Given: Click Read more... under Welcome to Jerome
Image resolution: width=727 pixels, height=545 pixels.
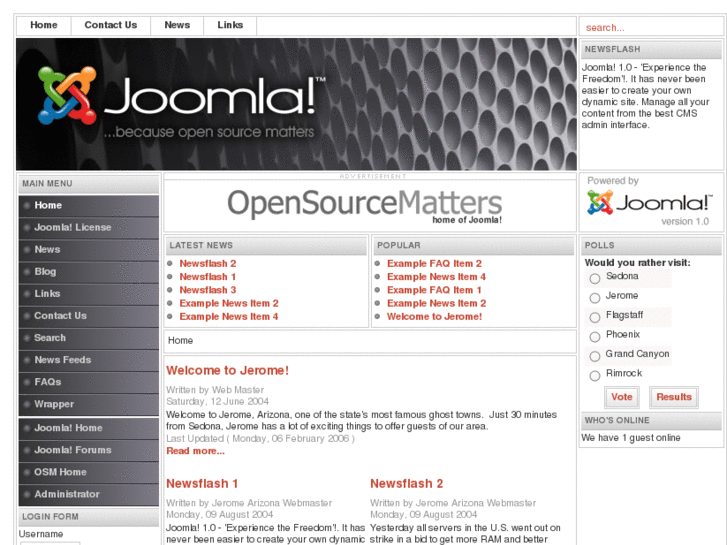Looking at the screenshot, I should tap(195, 451).
